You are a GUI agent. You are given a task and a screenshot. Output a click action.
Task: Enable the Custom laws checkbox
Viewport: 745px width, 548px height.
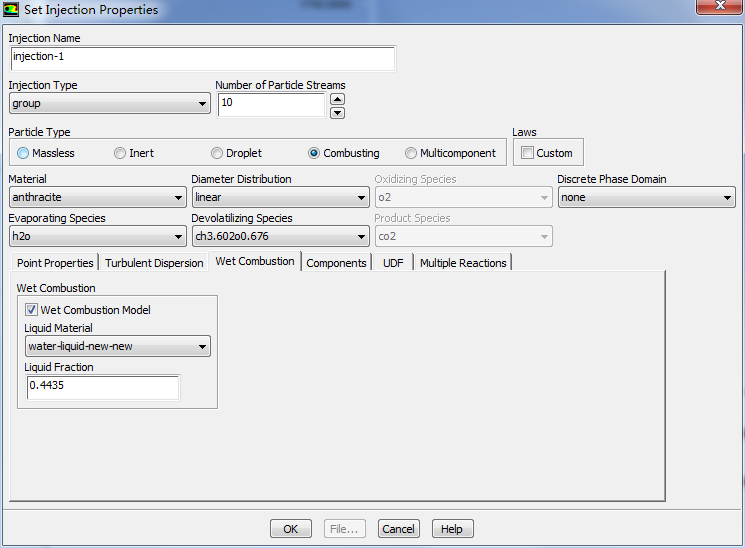[x=527, y=153]
